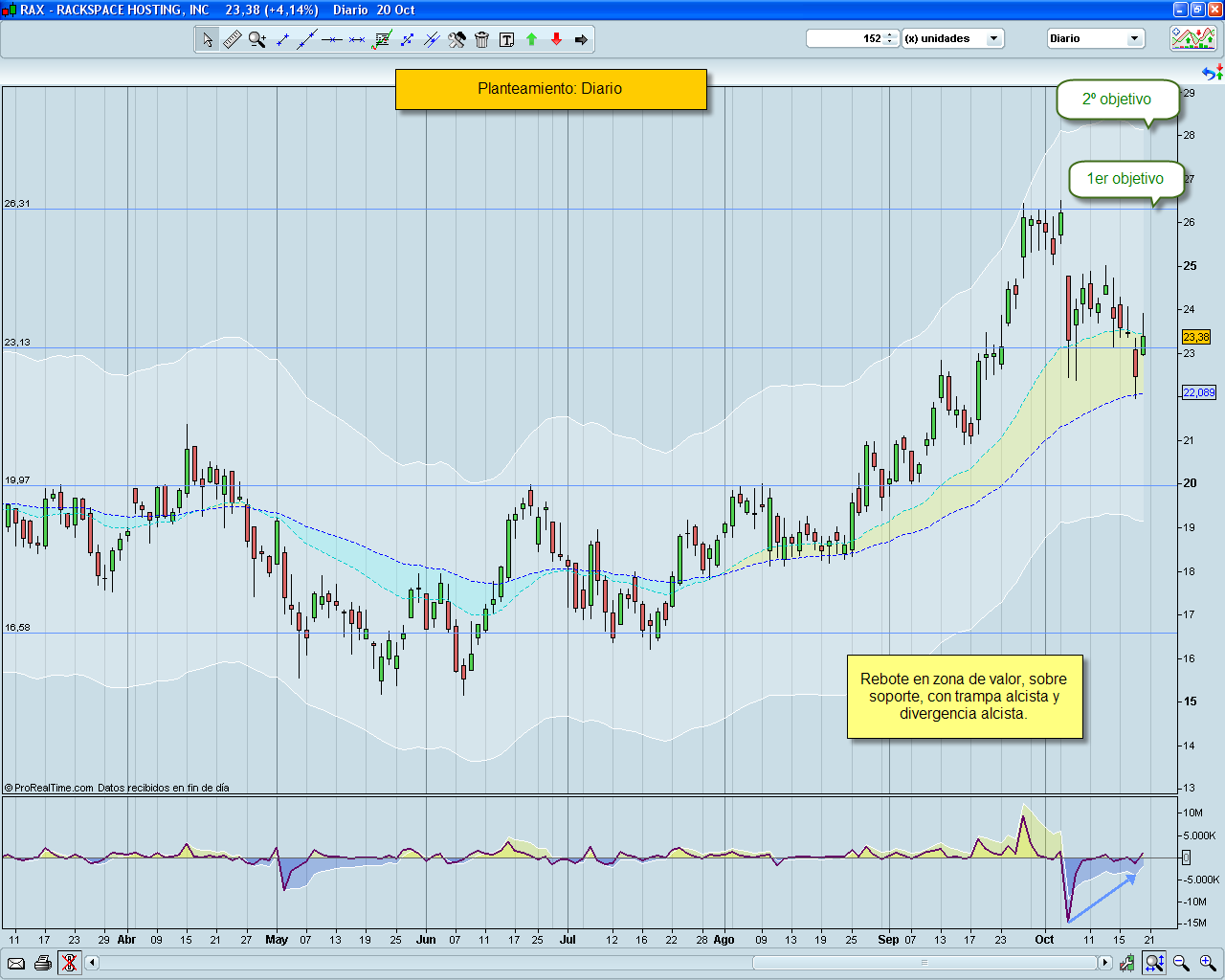Click the print icon

coord(43,963)
